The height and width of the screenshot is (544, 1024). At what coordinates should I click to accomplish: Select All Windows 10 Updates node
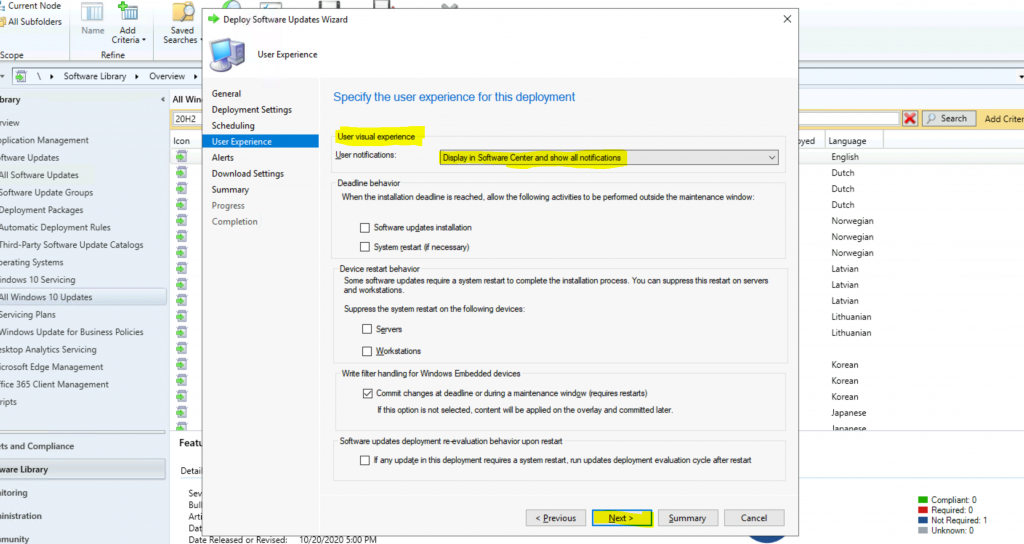click(46, 297)
